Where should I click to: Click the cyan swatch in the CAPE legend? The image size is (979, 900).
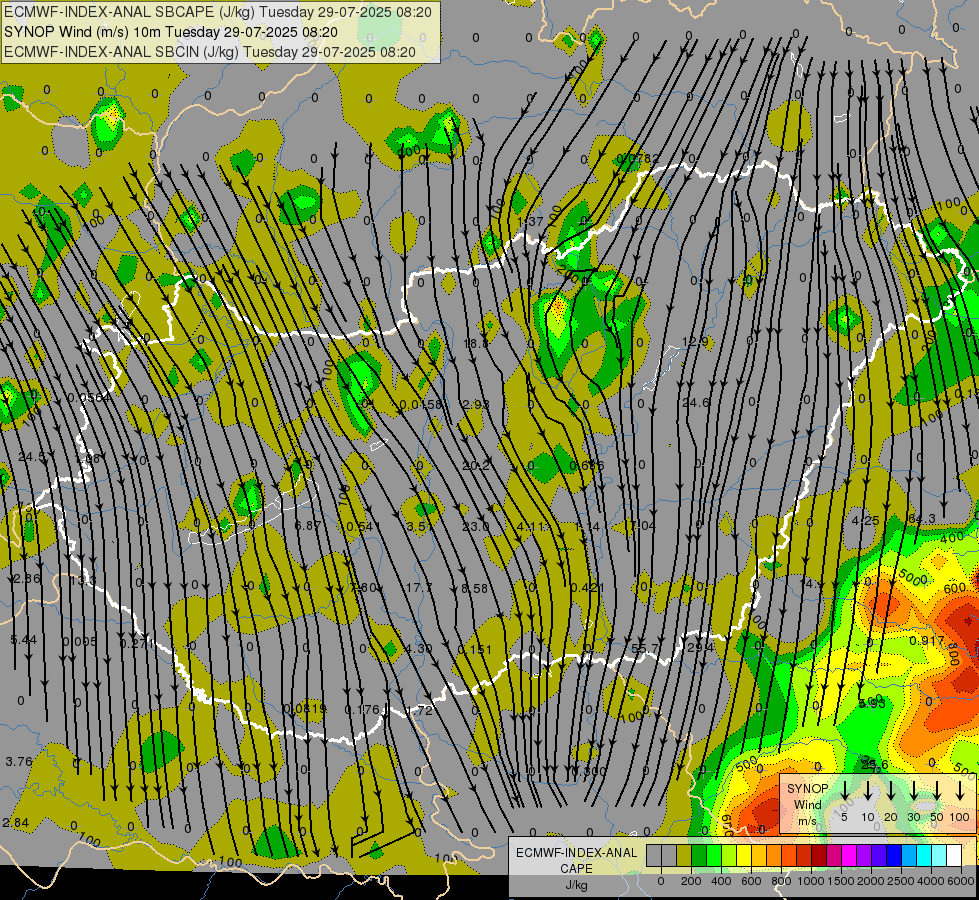pos(923,855)
